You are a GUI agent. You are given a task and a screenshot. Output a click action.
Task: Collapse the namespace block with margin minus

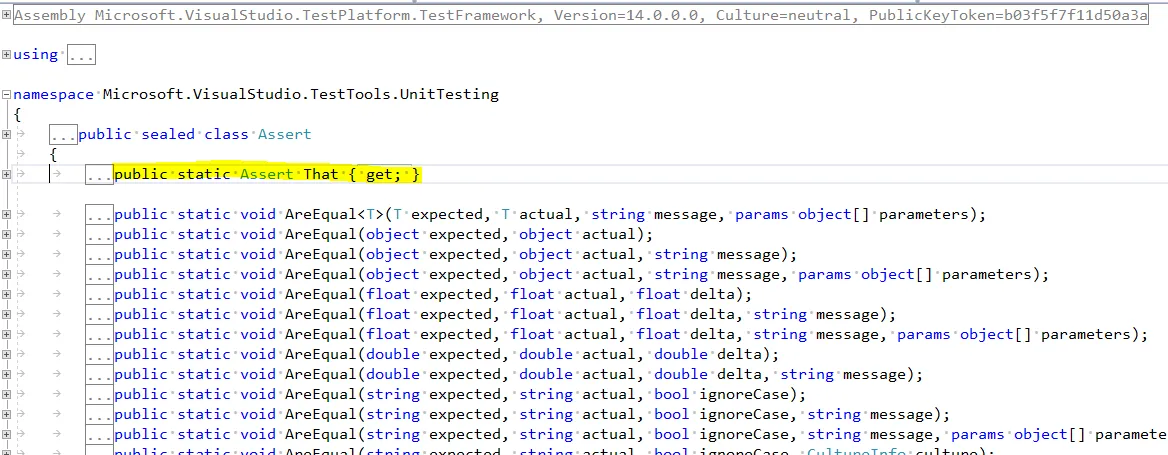pos(6,95)
